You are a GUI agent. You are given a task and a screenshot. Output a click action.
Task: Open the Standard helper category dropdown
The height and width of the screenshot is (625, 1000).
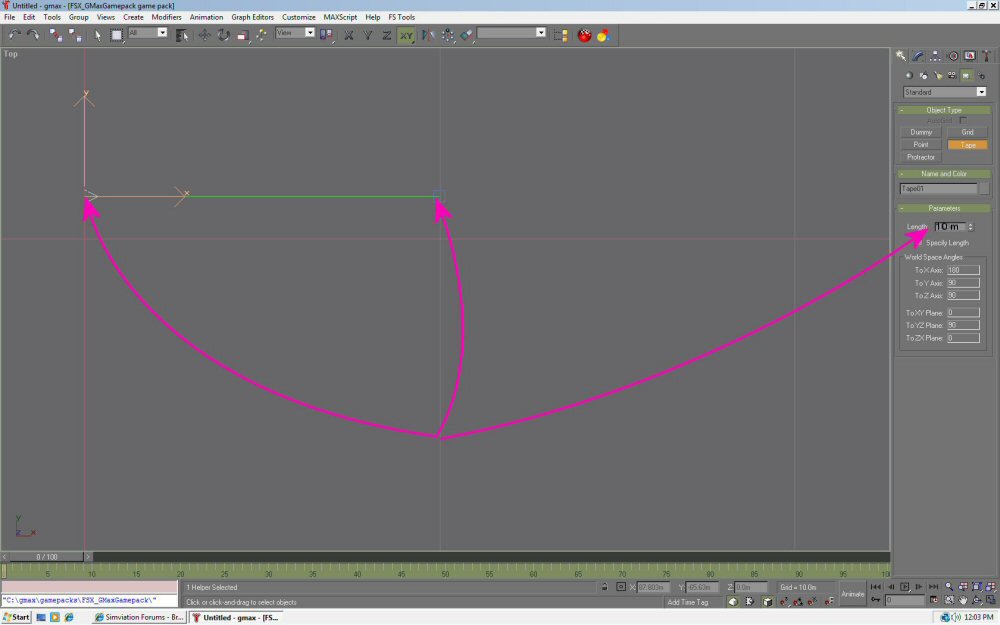click(944, 92)
